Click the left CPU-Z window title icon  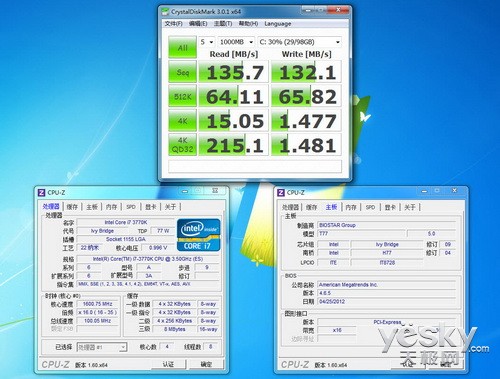pyautogui.click(x=41, y=192)
